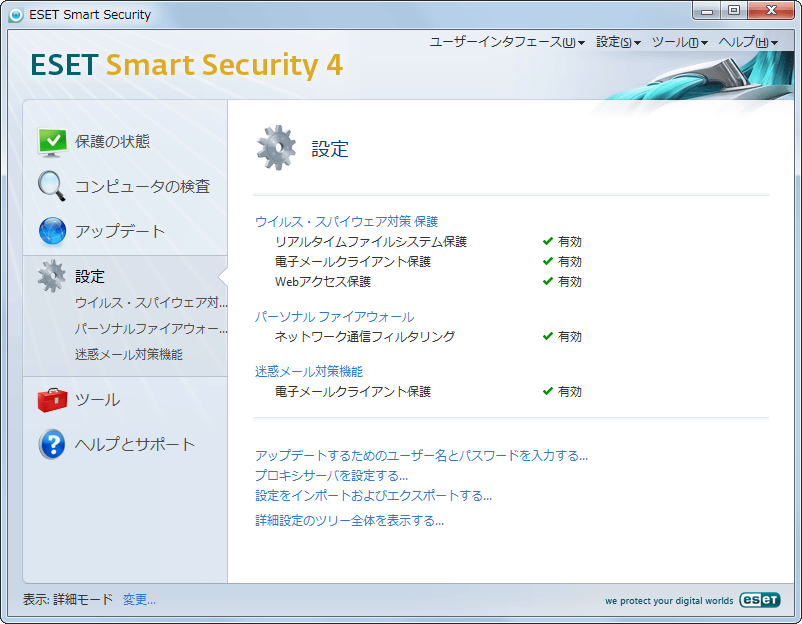Screen dimensions: 802x624
Task: Select 設定 in the sidebar
Action: coord(90,276)
